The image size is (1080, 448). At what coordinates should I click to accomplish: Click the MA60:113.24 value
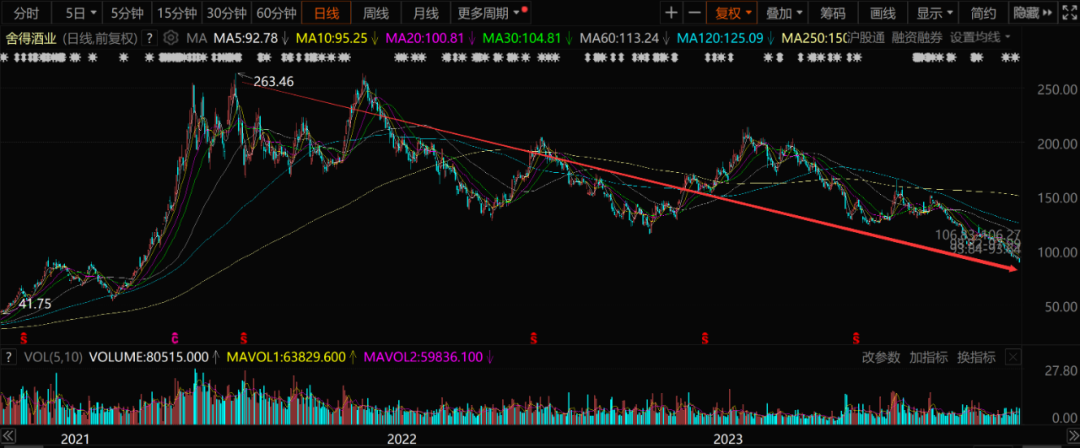[619, 38]
